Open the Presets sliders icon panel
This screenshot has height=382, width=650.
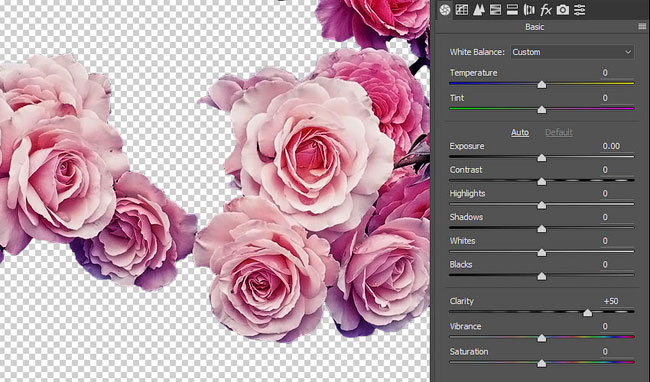point(580,10)
